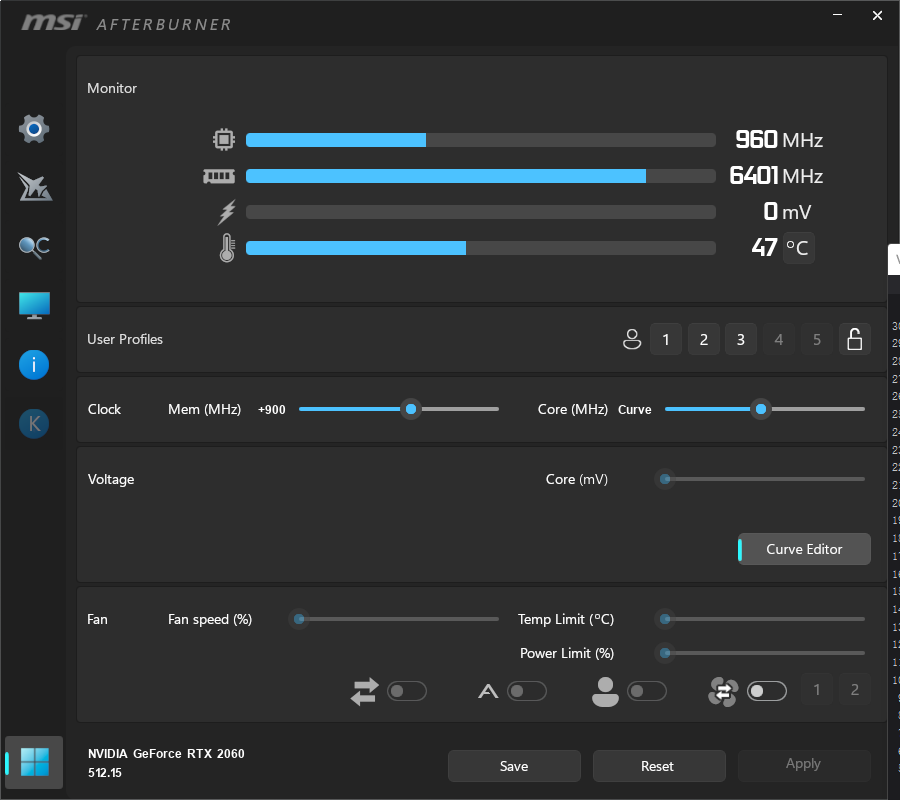This screenshot has height=800, width=900.
Task: Click the Reset button
Action: [x=659, y=766]
